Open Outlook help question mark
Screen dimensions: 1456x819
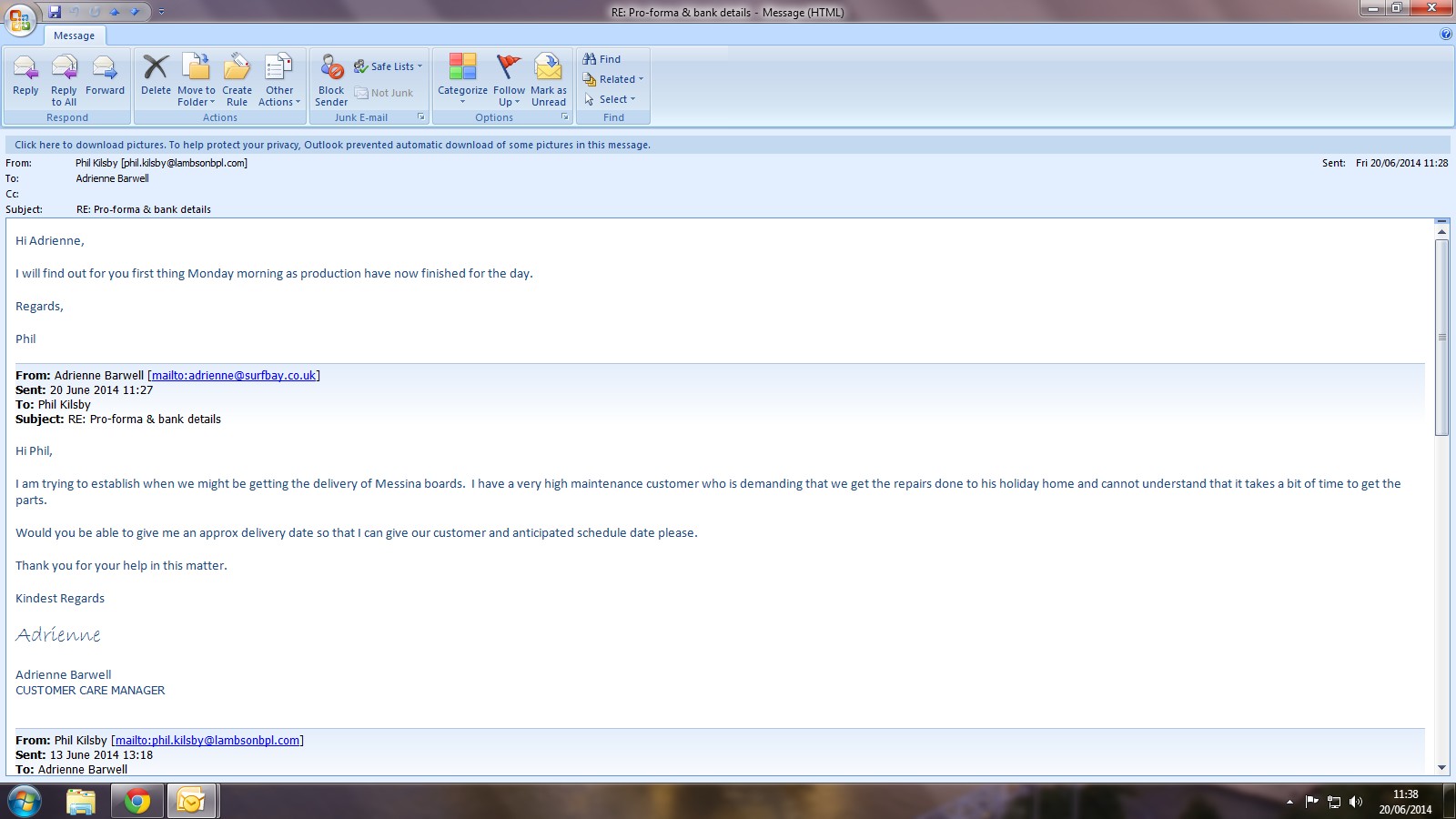1446,35
